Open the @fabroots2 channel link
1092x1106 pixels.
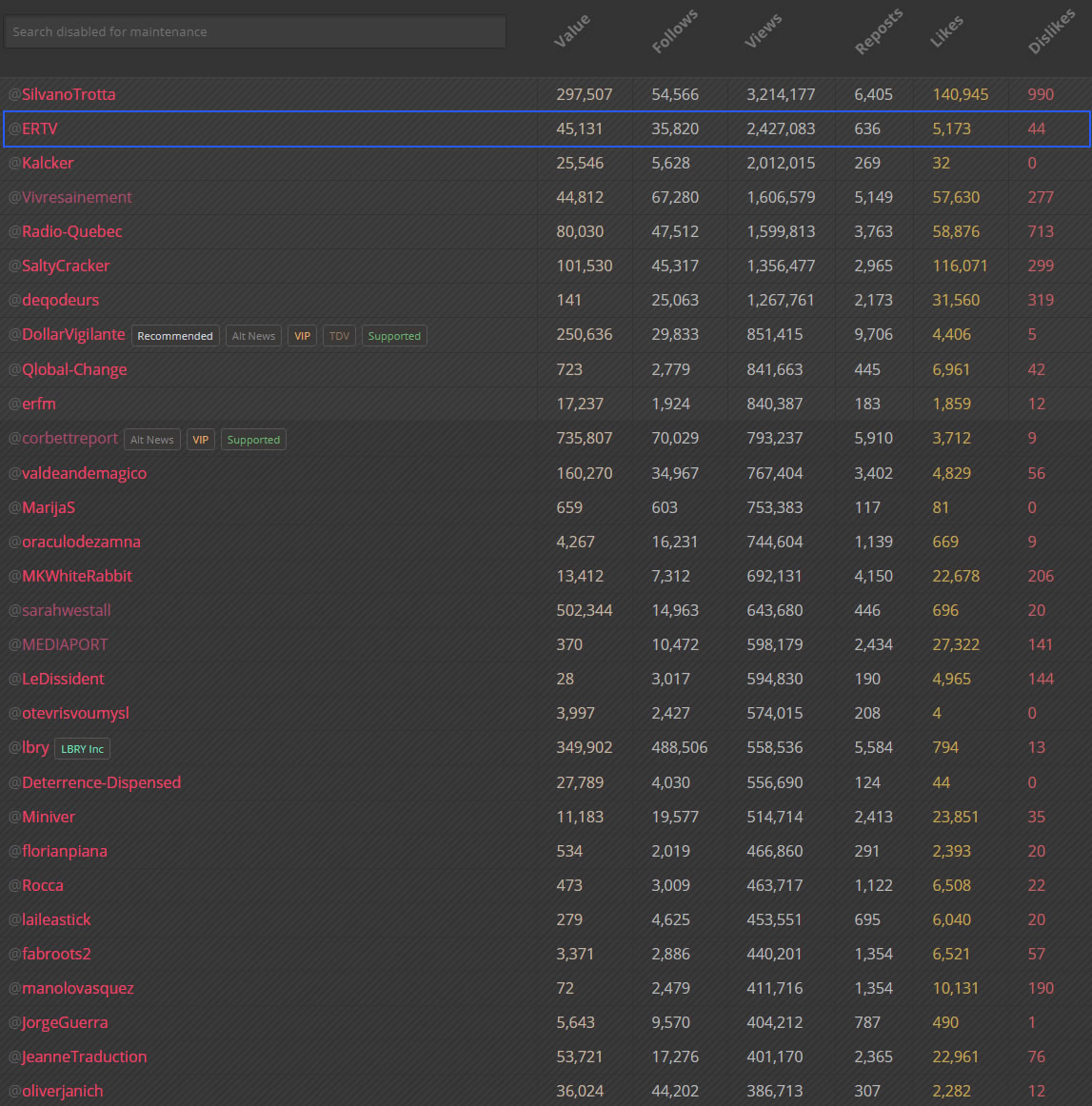[50, 954]
